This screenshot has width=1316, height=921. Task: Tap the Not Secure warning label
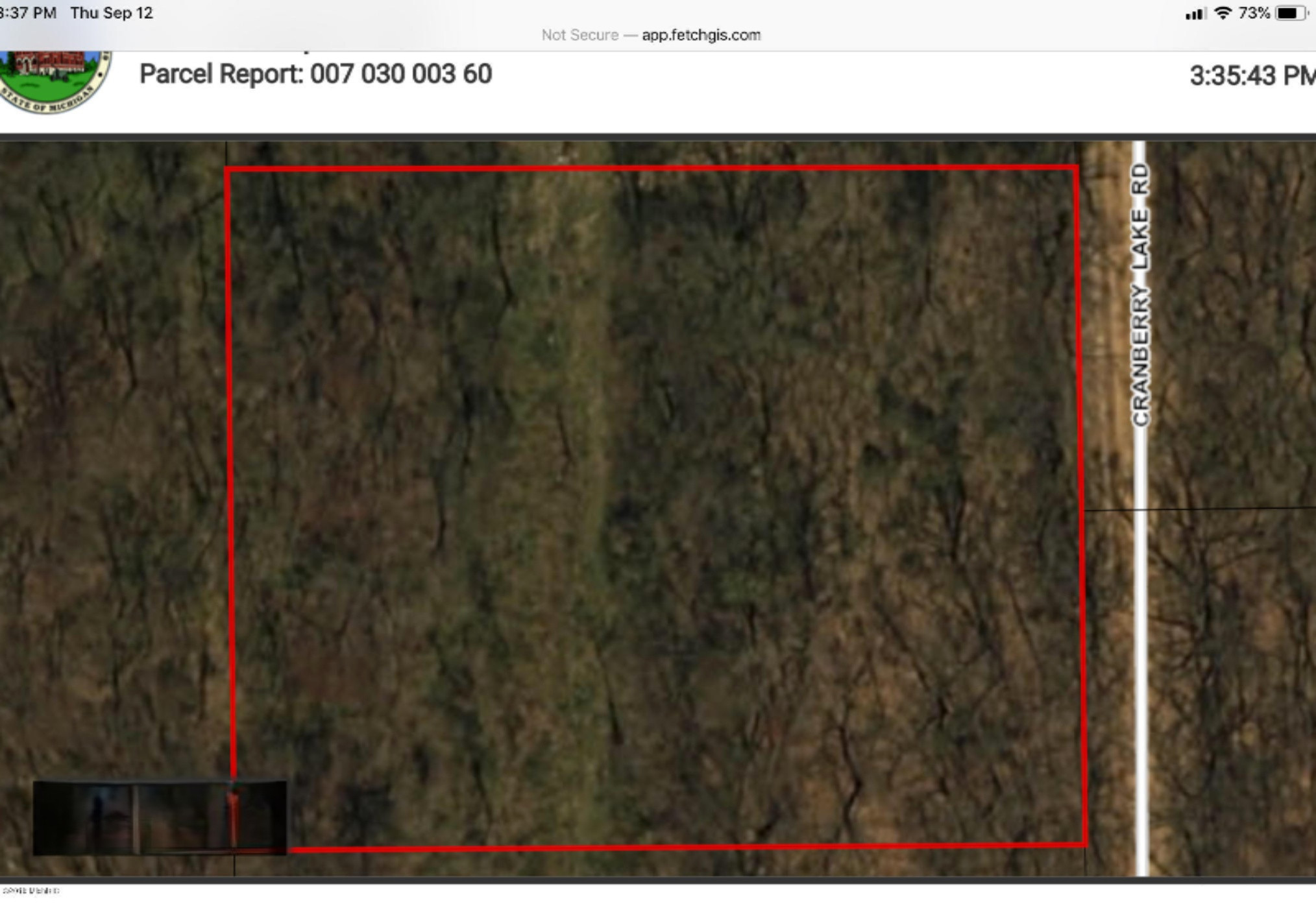[x=579, y=35]
